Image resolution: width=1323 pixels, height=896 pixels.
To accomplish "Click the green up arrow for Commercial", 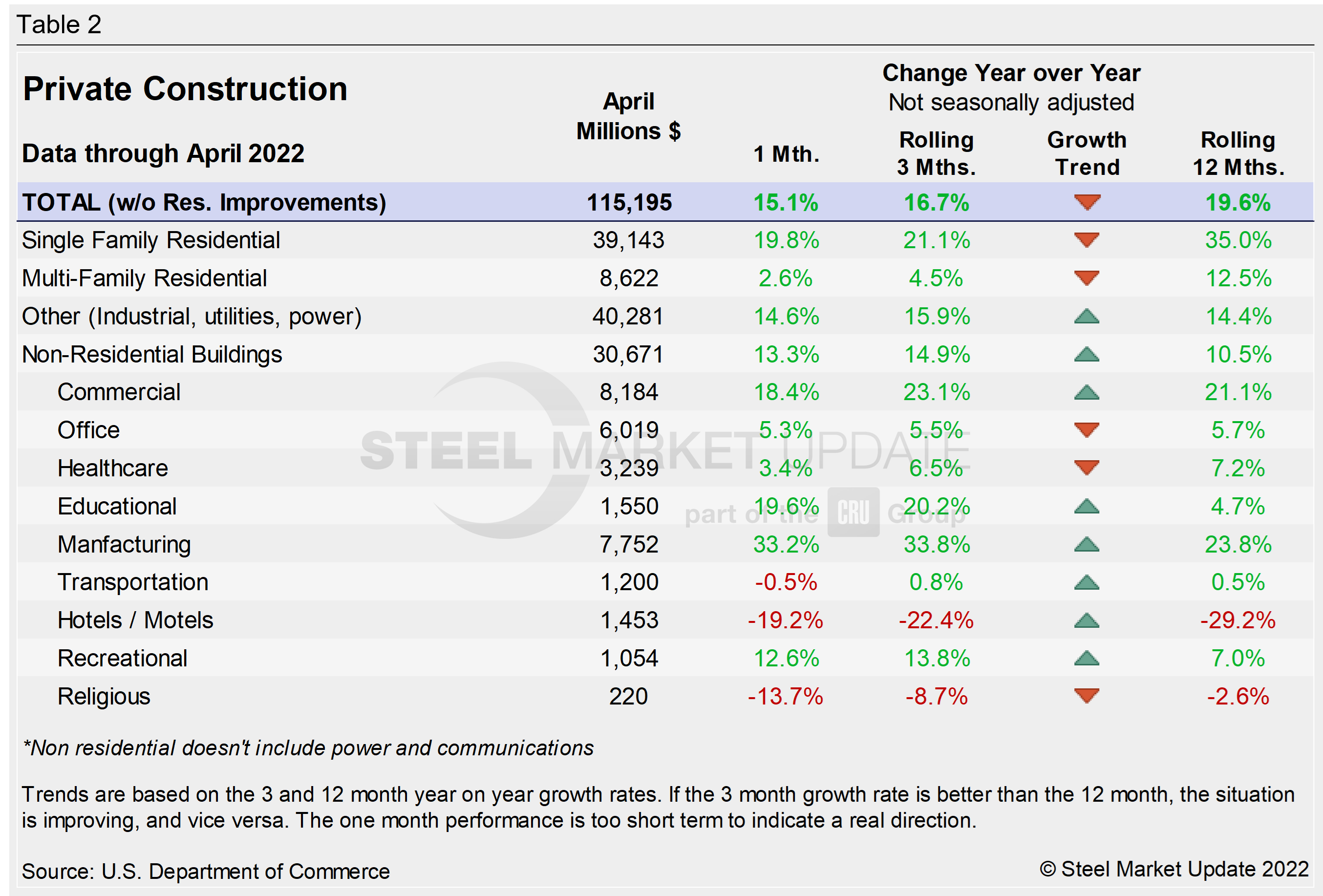I will (1087, 392).
